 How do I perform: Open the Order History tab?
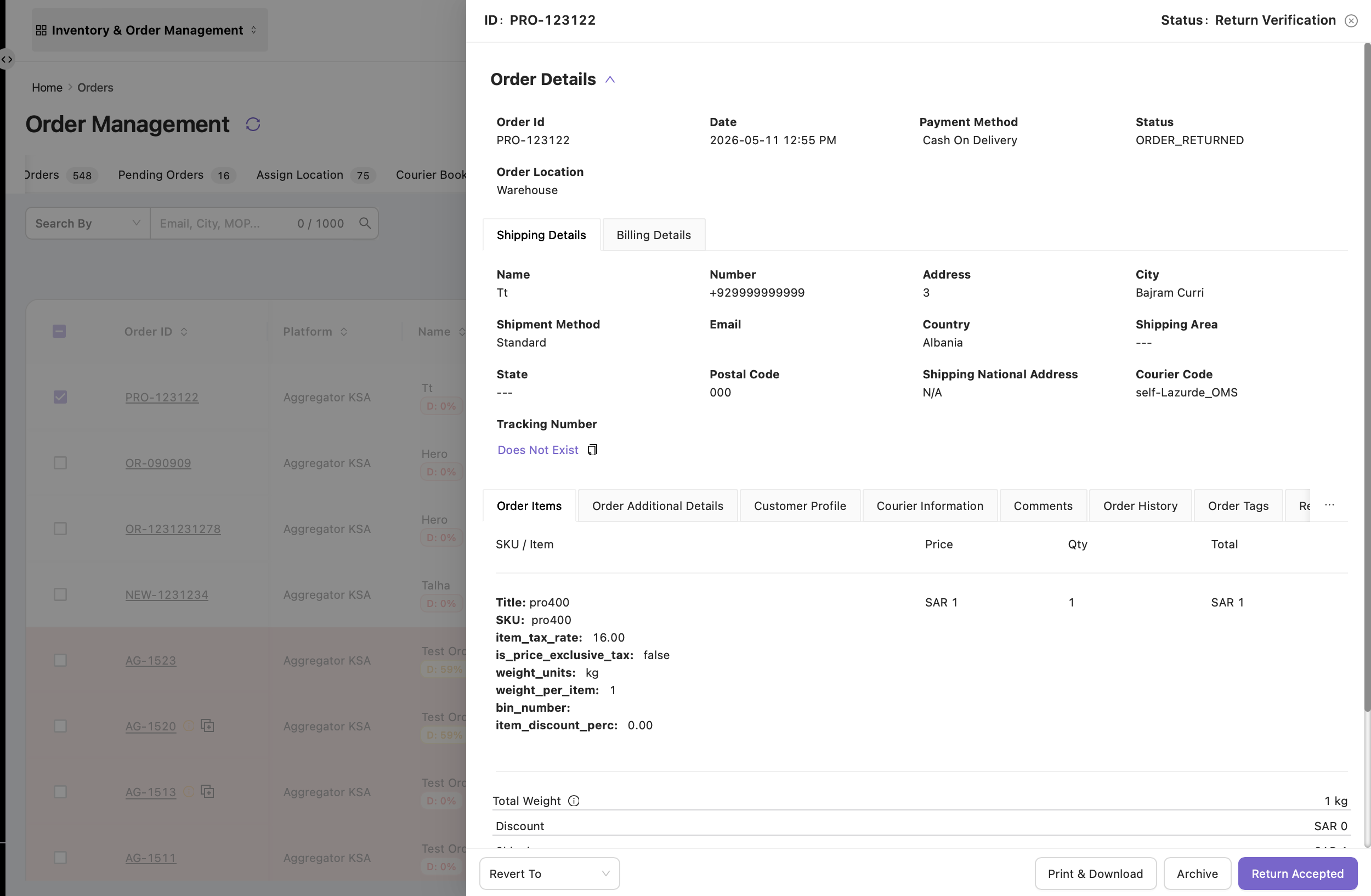coord(1140,506)
